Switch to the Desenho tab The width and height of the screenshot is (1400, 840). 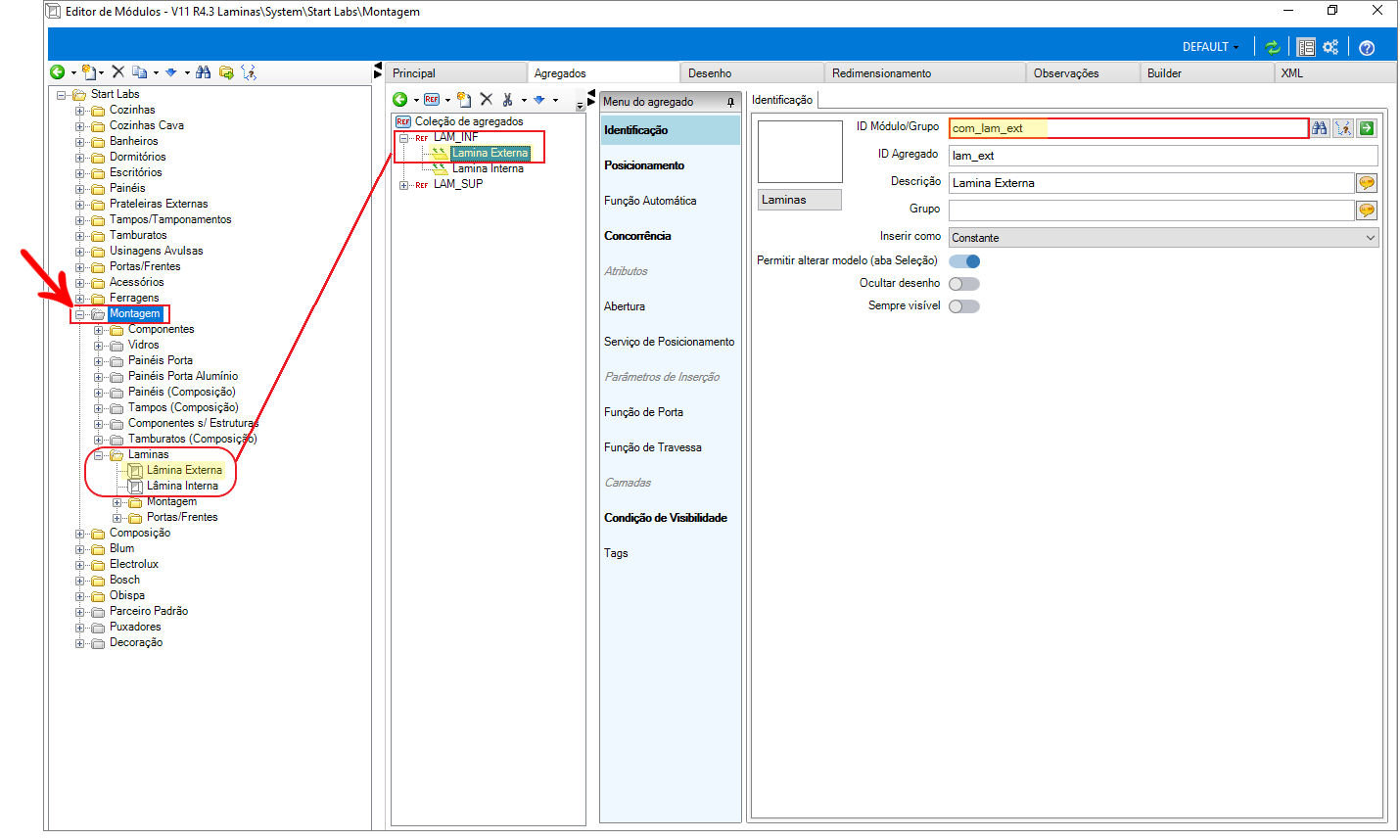point(752,73)
